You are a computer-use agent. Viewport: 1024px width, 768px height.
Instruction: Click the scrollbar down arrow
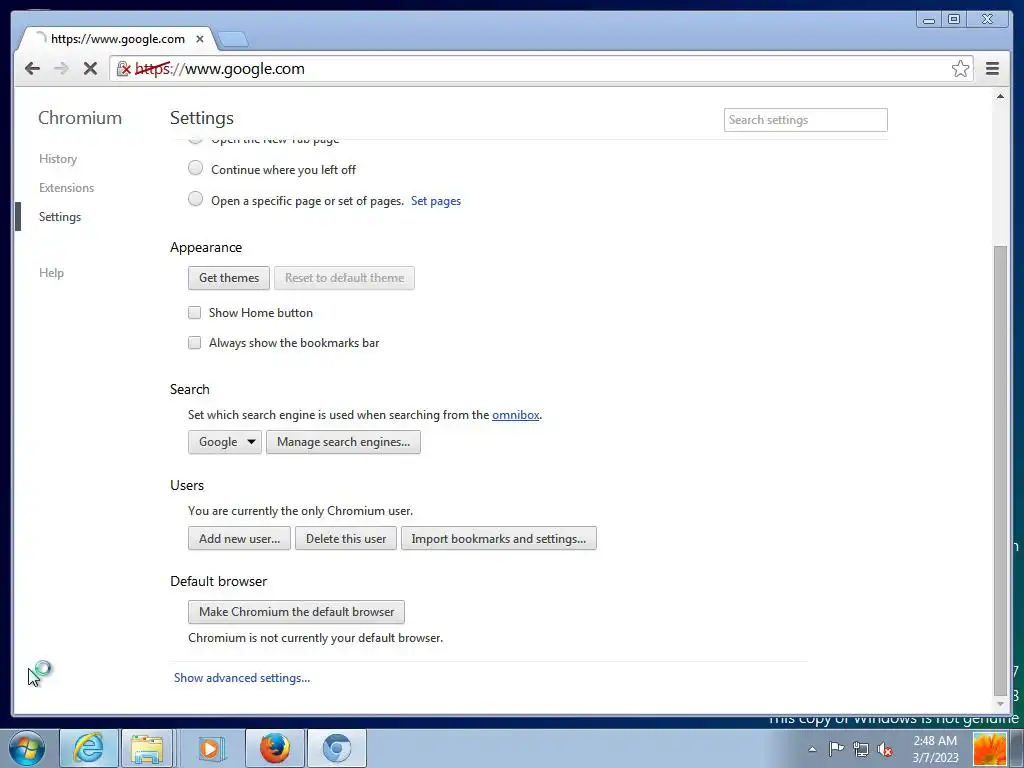[x=1000, y=704]
